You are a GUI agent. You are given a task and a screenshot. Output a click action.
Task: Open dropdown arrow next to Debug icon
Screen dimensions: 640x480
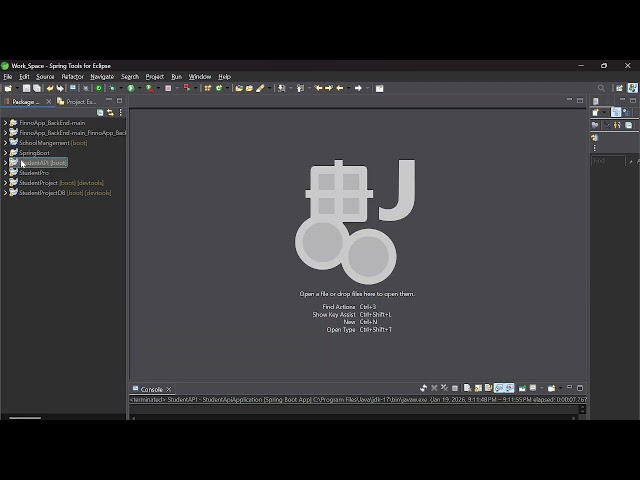(121, 88)
